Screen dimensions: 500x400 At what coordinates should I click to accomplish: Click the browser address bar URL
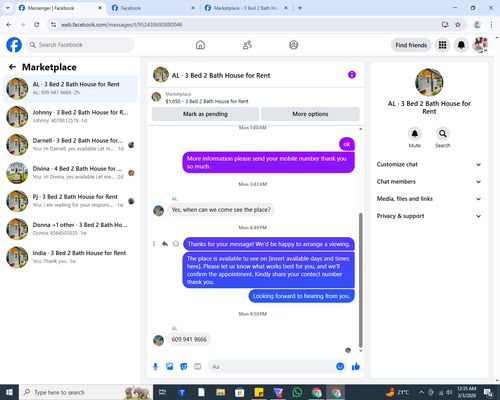tap(122, 25)
